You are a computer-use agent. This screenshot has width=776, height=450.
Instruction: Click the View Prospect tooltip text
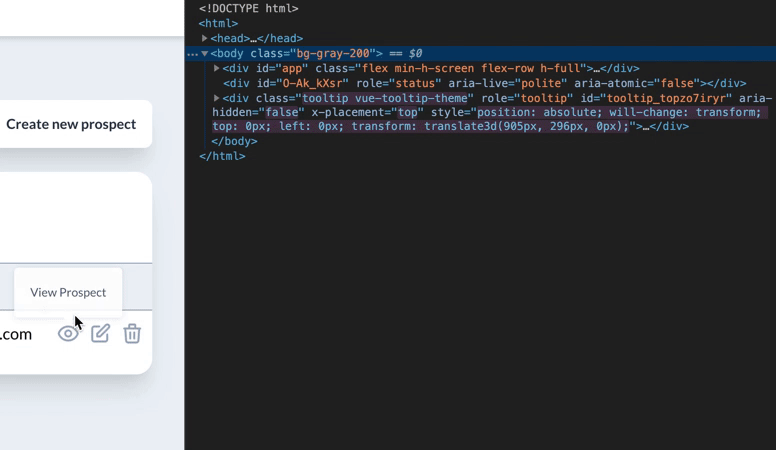[x=68, y=292]
